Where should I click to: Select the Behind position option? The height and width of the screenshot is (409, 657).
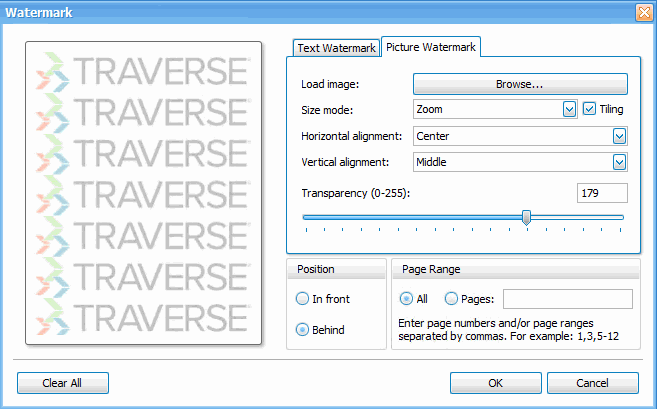click(303, 330)
